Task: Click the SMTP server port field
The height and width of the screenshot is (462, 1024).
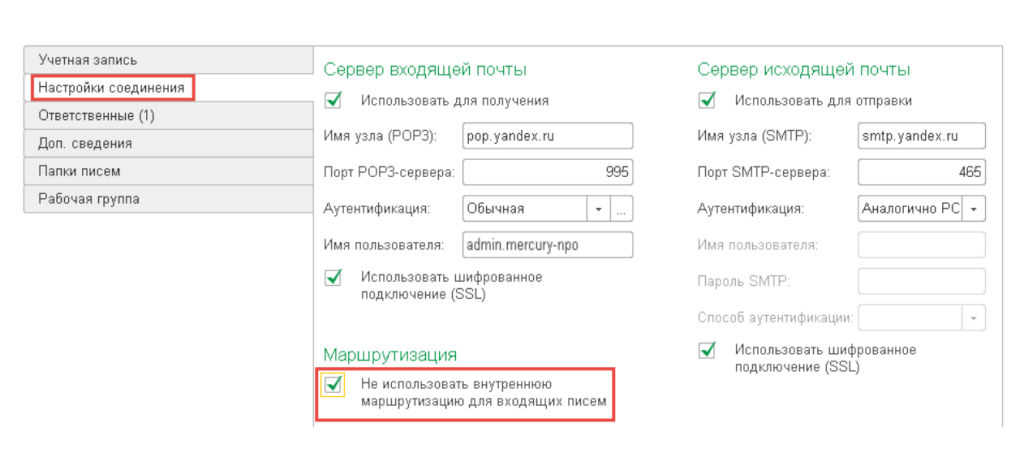Action: pos(921,172)
